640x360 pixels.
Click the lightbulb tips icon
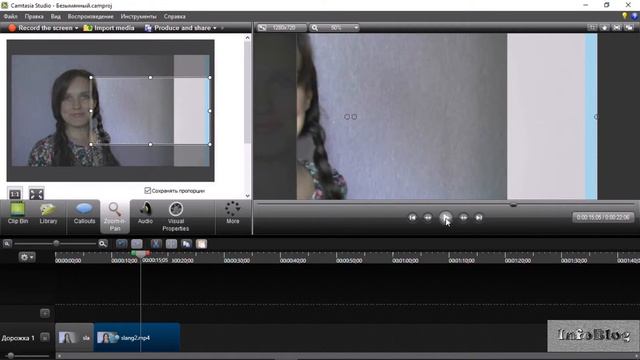624,16
